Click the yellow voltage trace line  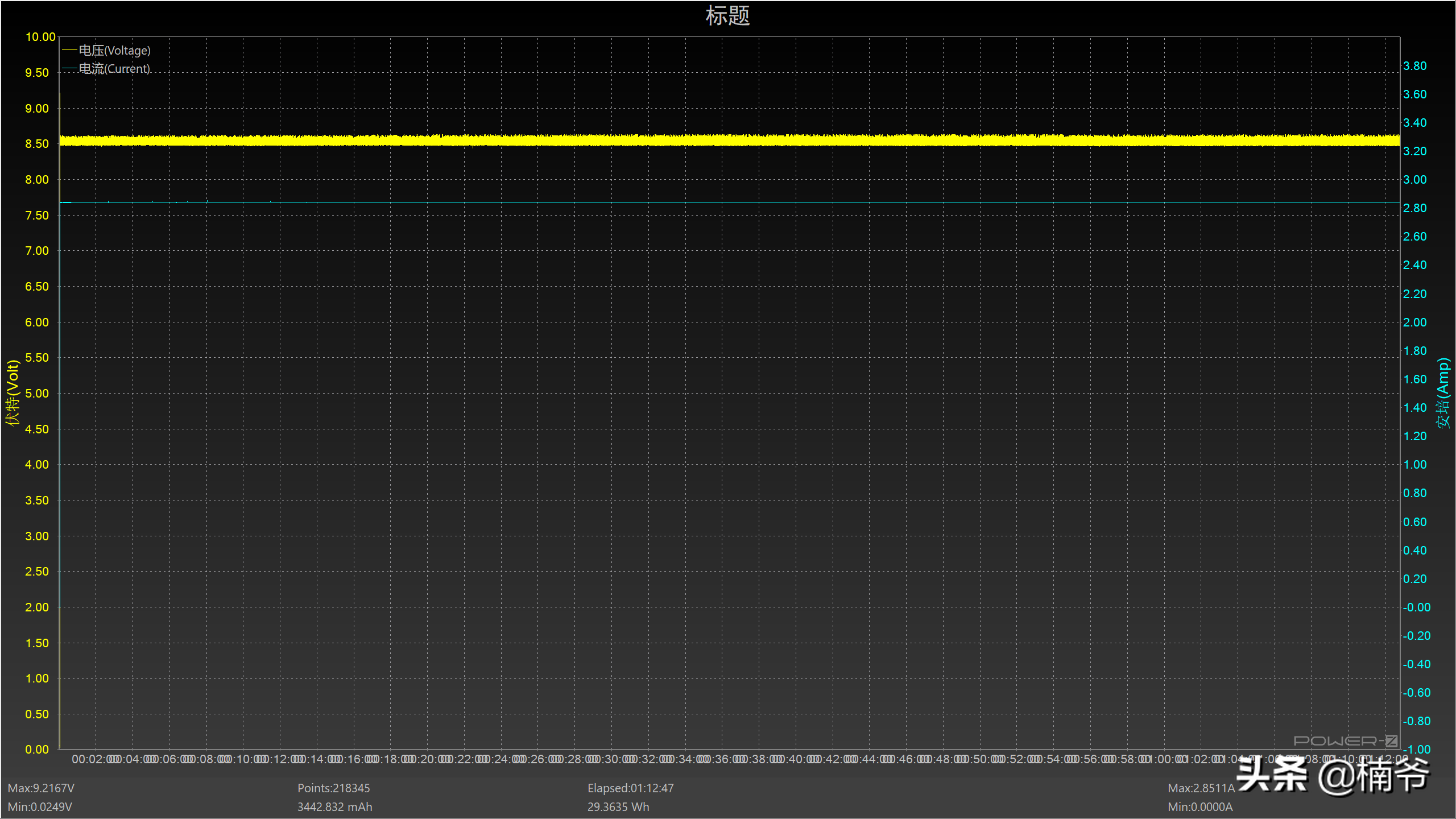pos(728,140)
